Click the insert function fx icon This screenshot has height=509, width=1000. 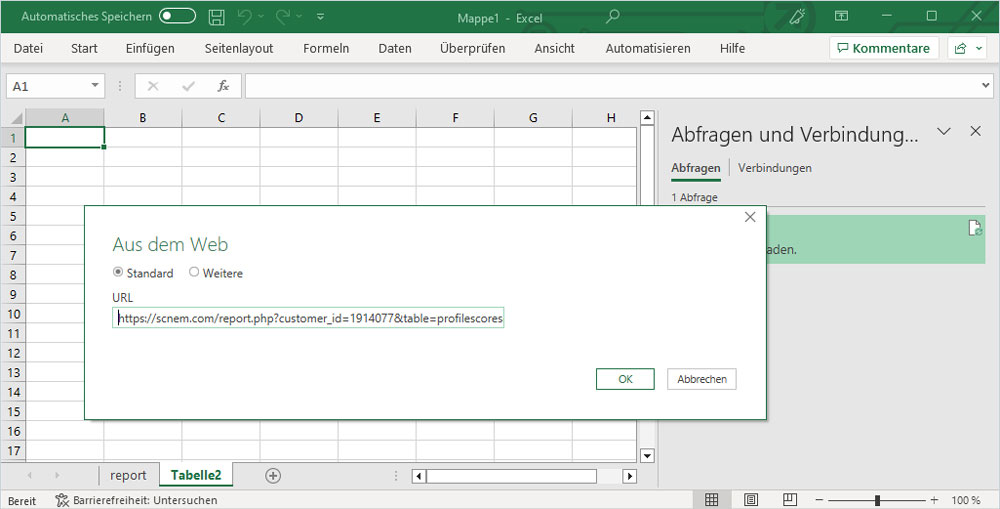(x=223, y=86)
